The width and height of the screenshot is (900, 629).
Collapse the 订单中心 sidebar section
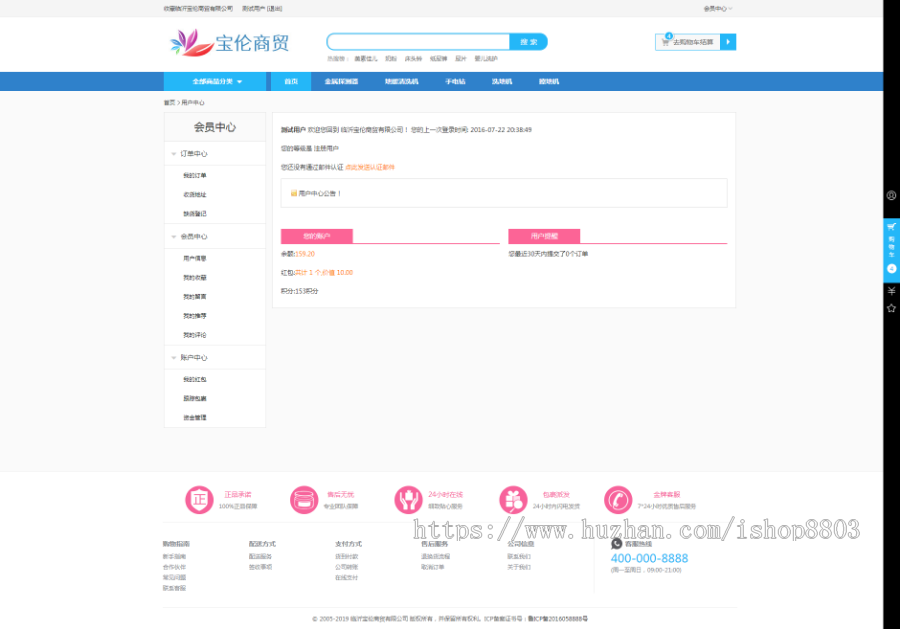tap(173, 154)
